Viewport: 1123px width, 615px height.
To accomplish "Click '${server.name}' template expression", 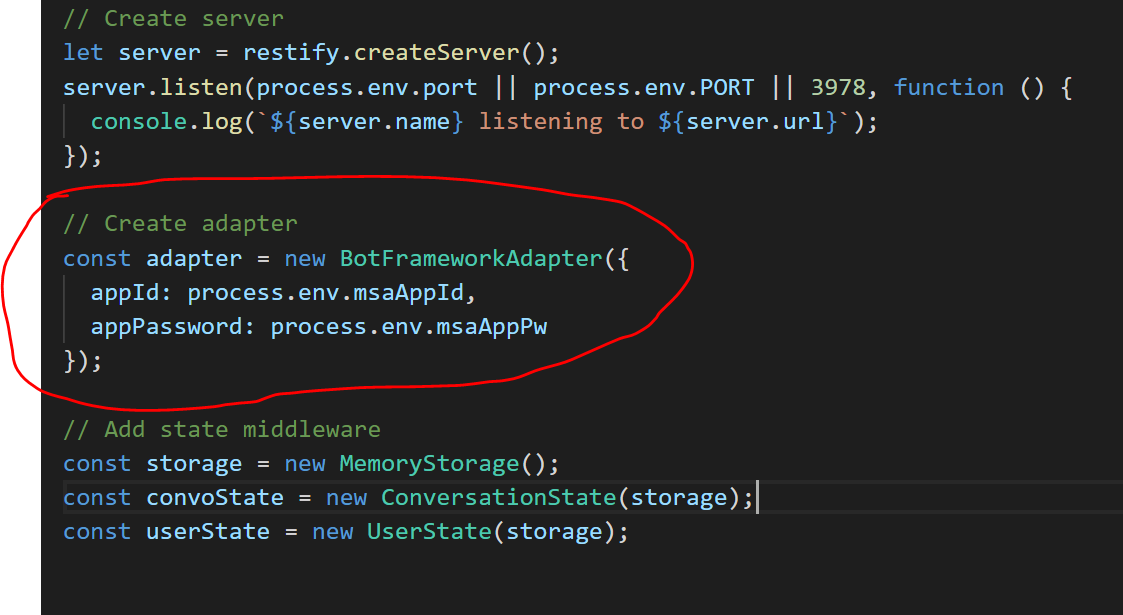I will coord(367,122).
